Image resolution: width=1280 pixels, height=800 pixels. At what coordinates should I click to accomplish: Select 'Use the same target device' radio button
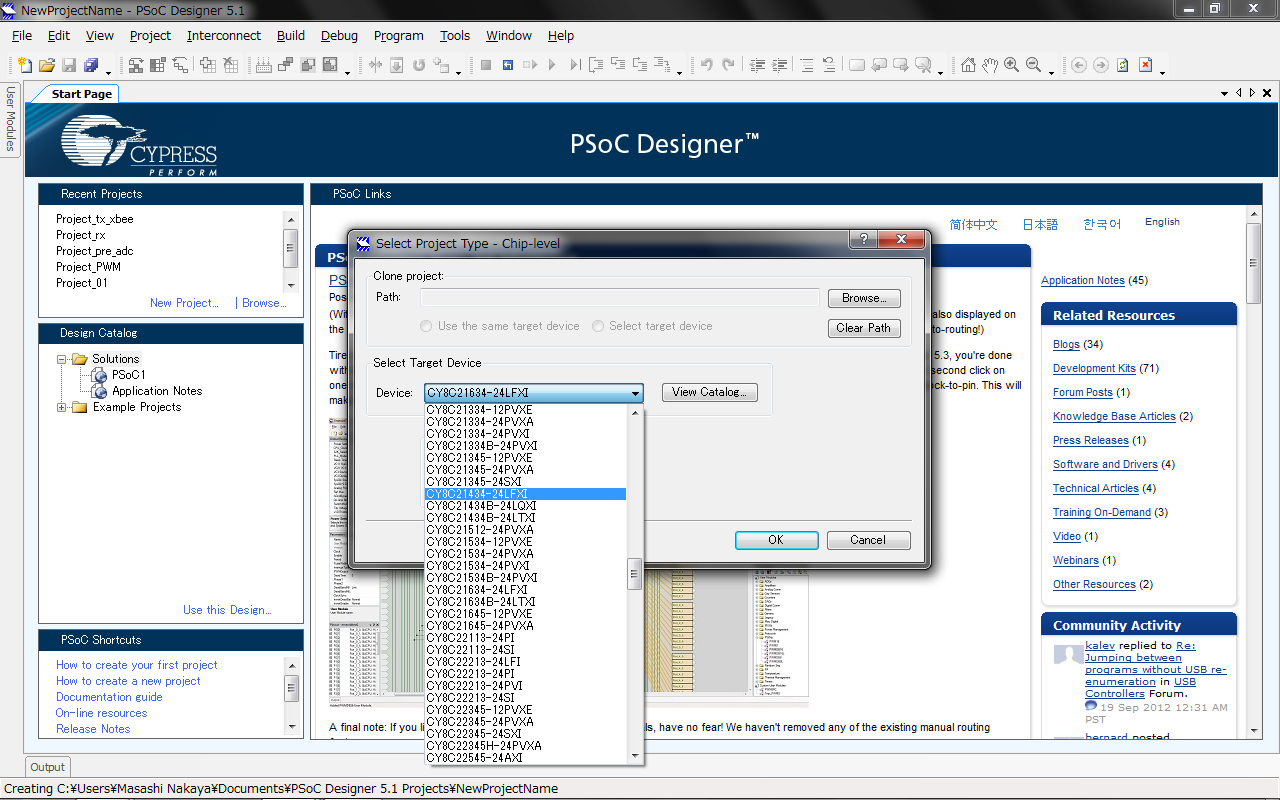pyautogui.click(x=427, y=326)
